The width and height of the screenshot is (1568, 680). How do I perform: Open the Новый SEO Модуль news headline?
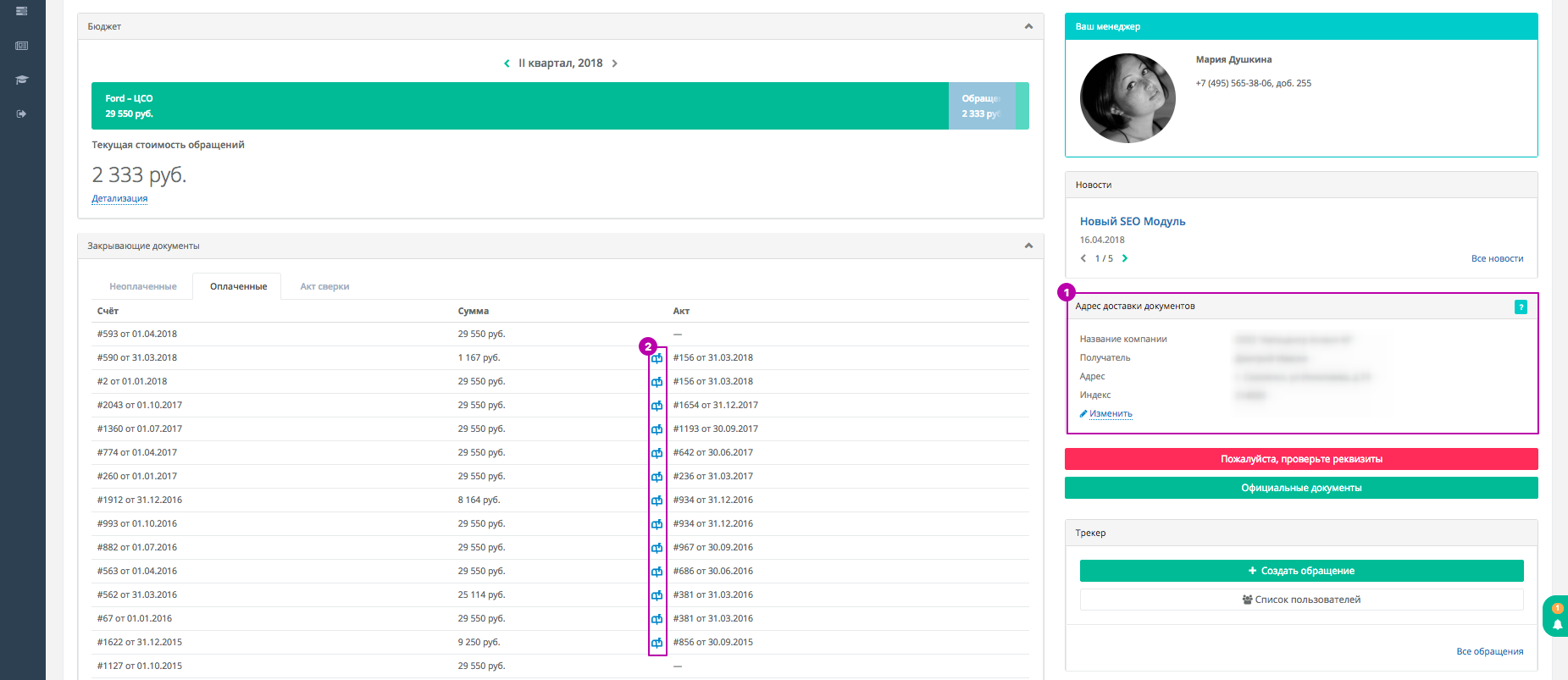1133,221
